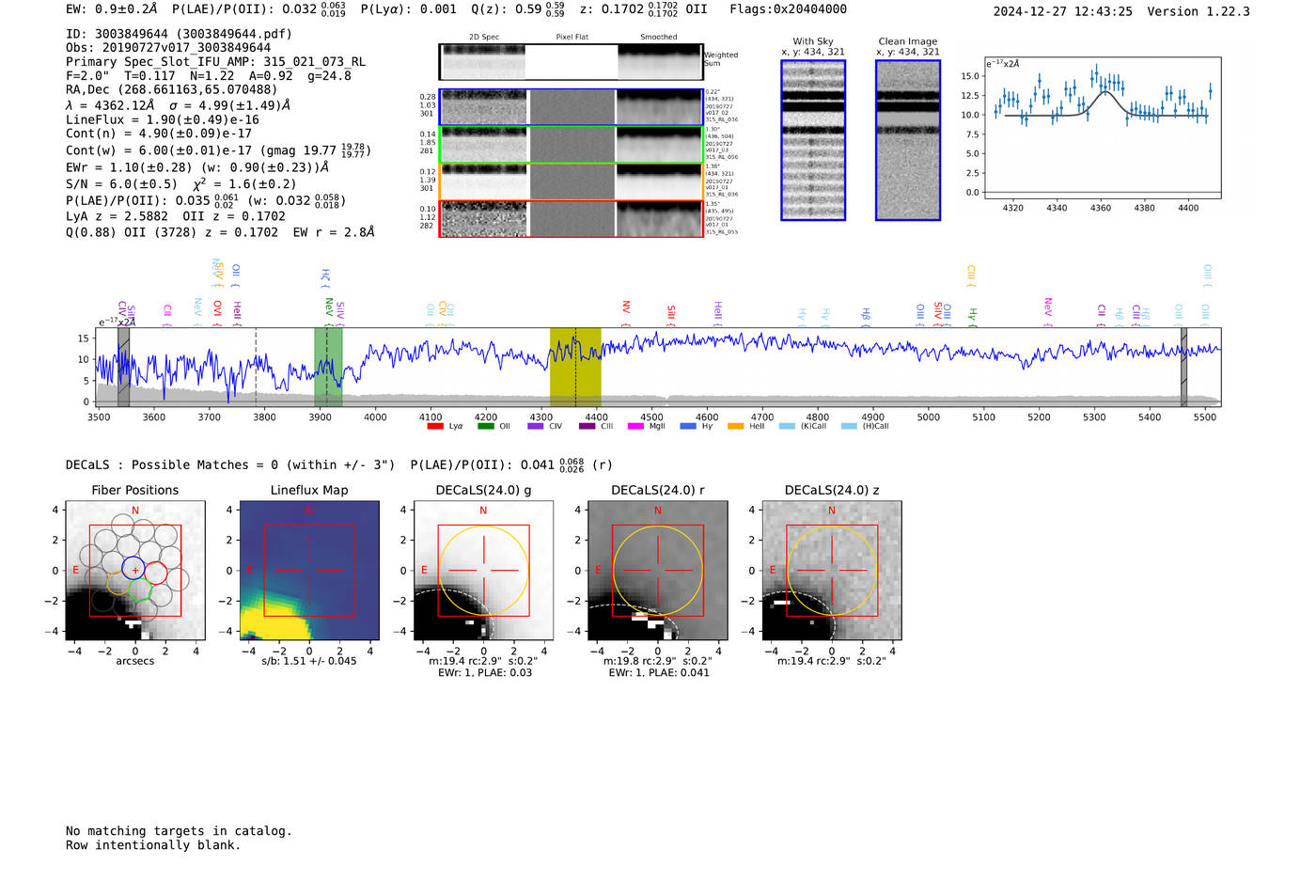Image resolution: width=1316 pixels, height=896 pixels.
Task: Click 'Row intentionally blank.' text
Action: point(153,845)
